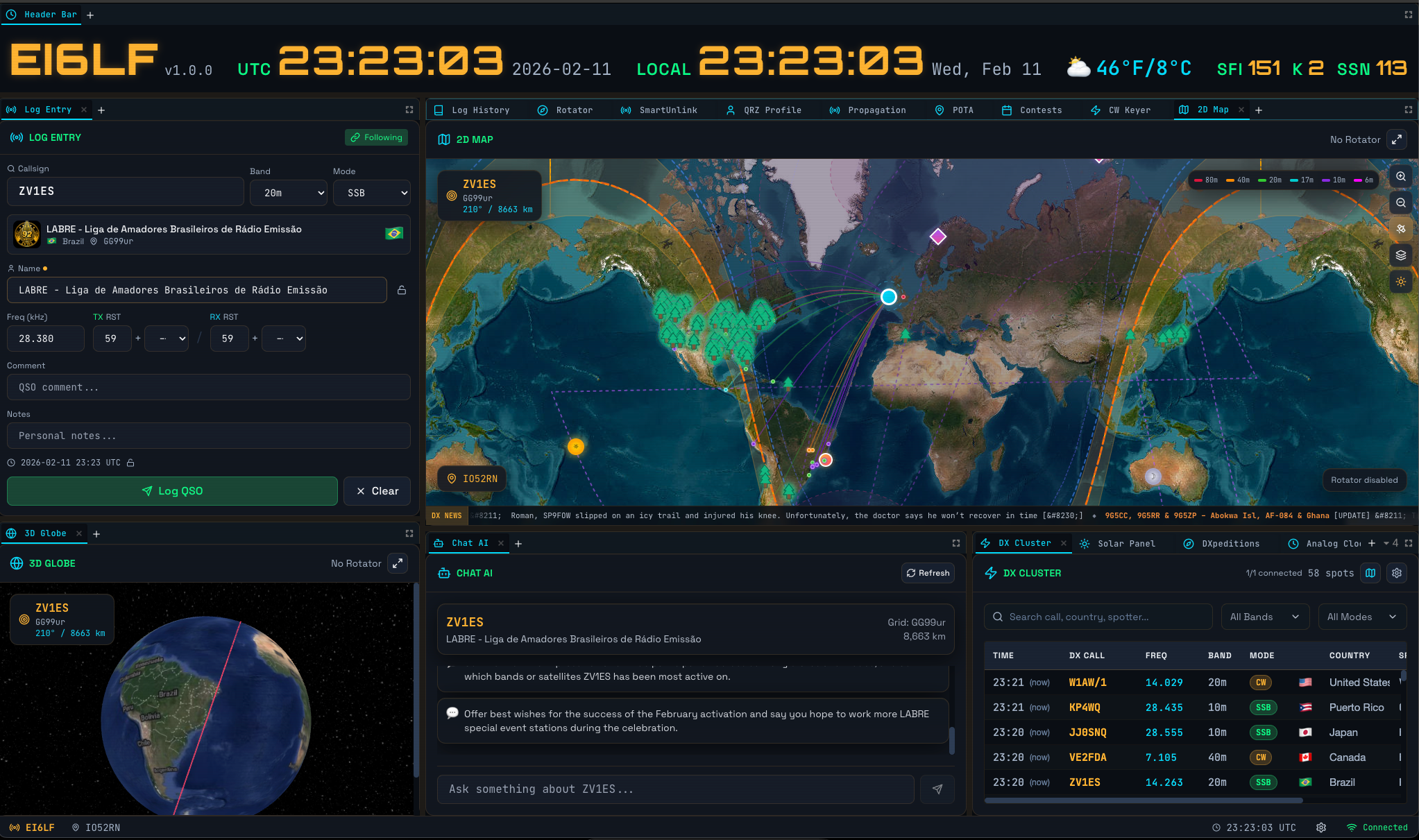Toggle the lock beside the Name field
This screenshot has width=1419, height=840.
pyautogui.click(x=402, y=290)
